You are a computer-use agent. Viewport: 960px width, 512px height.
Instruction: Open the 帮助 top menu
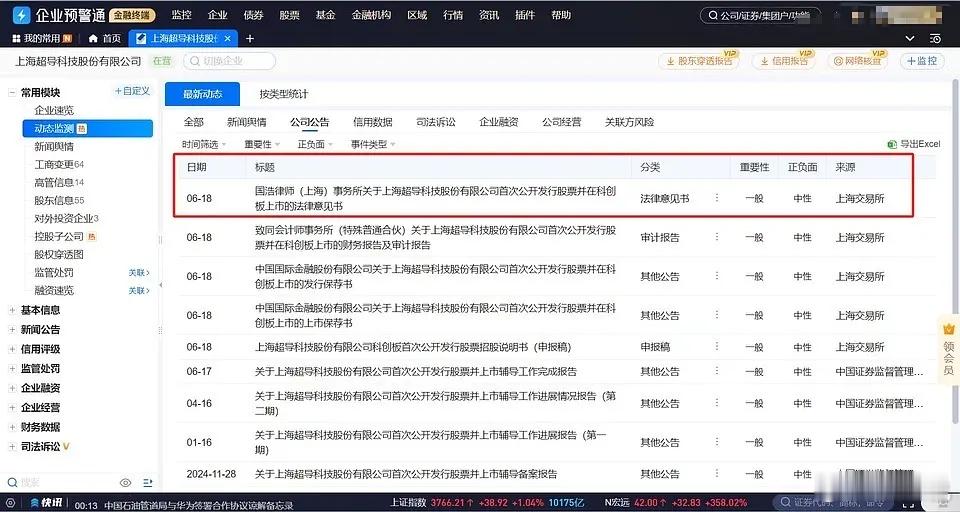[x=561, y=15]
